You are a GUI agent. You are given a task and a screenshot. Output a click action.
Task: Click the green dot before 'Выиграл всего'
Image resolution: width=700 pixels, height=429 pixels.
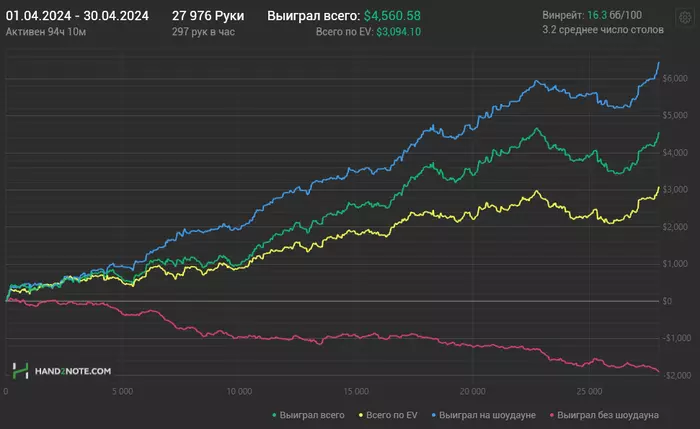274,415
